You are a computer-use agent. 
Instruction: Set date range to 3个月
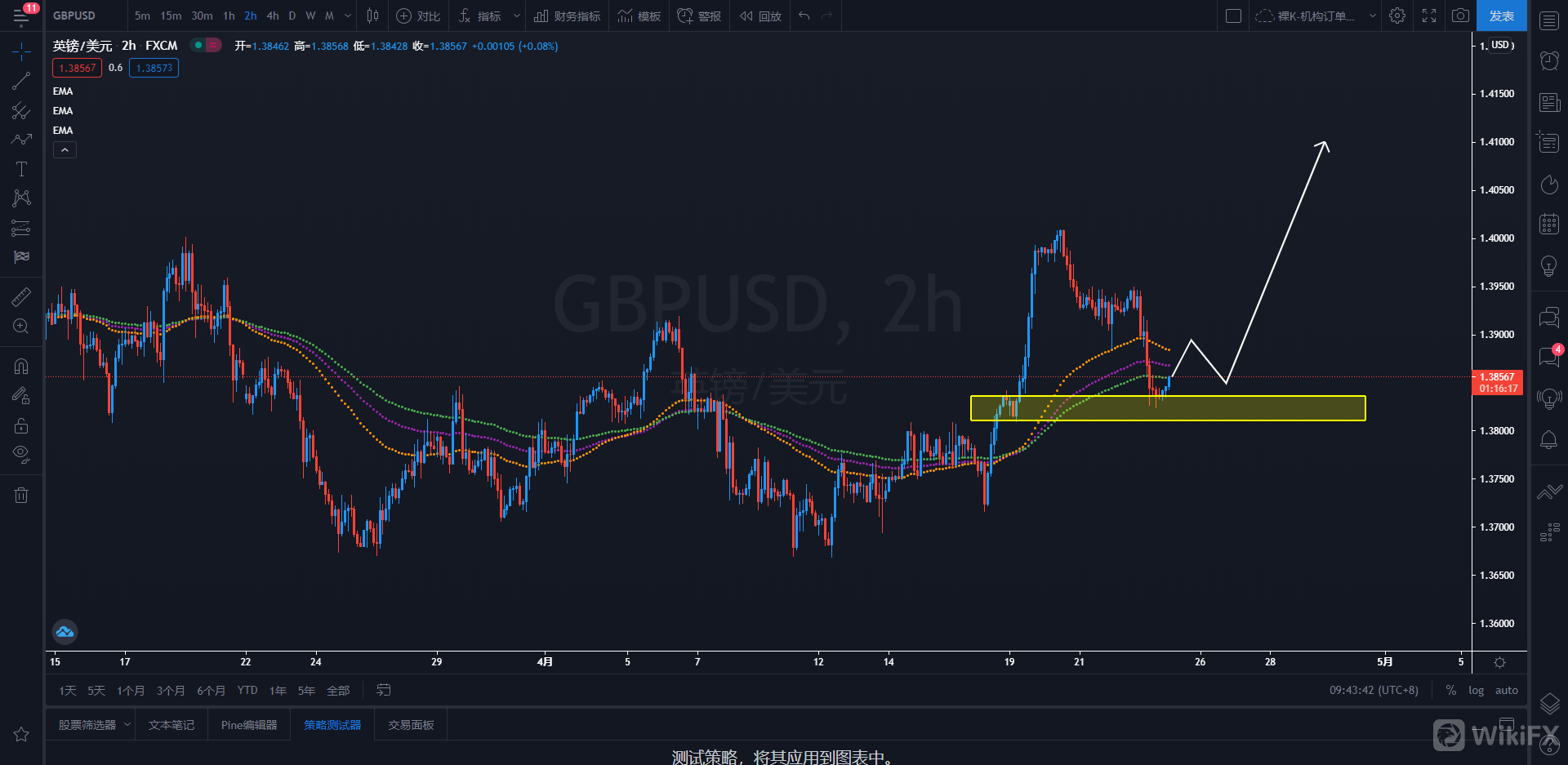coord(171,691)
